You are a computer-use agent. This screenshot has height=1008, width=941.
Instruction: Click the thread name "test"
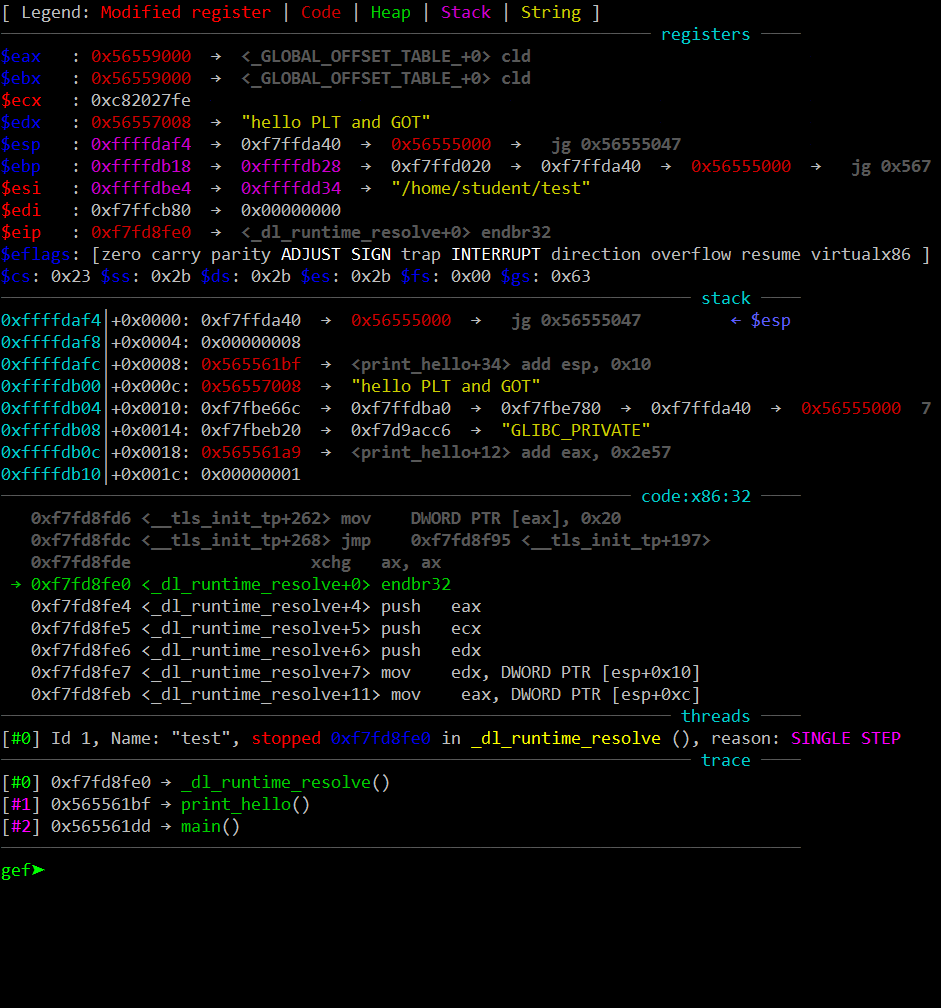[201, 738]
